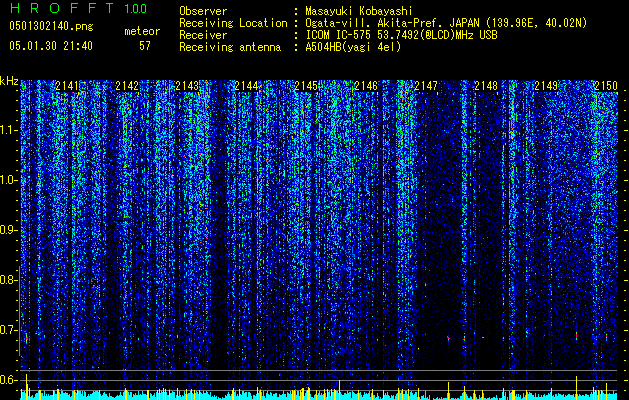Click the 0.8 frequency axis label
The width and height of the screenshot is (629, 400).
coord(8,280)
